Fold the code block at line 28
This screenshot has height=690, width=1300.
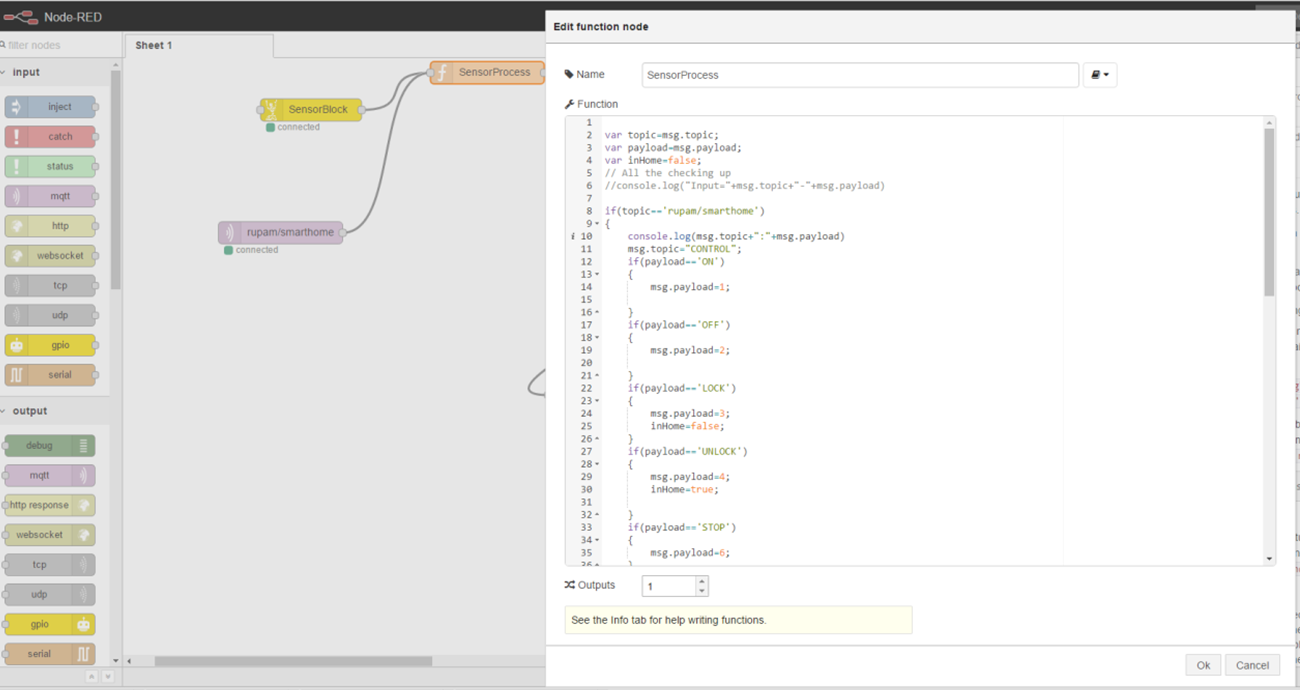pos(598,464)
